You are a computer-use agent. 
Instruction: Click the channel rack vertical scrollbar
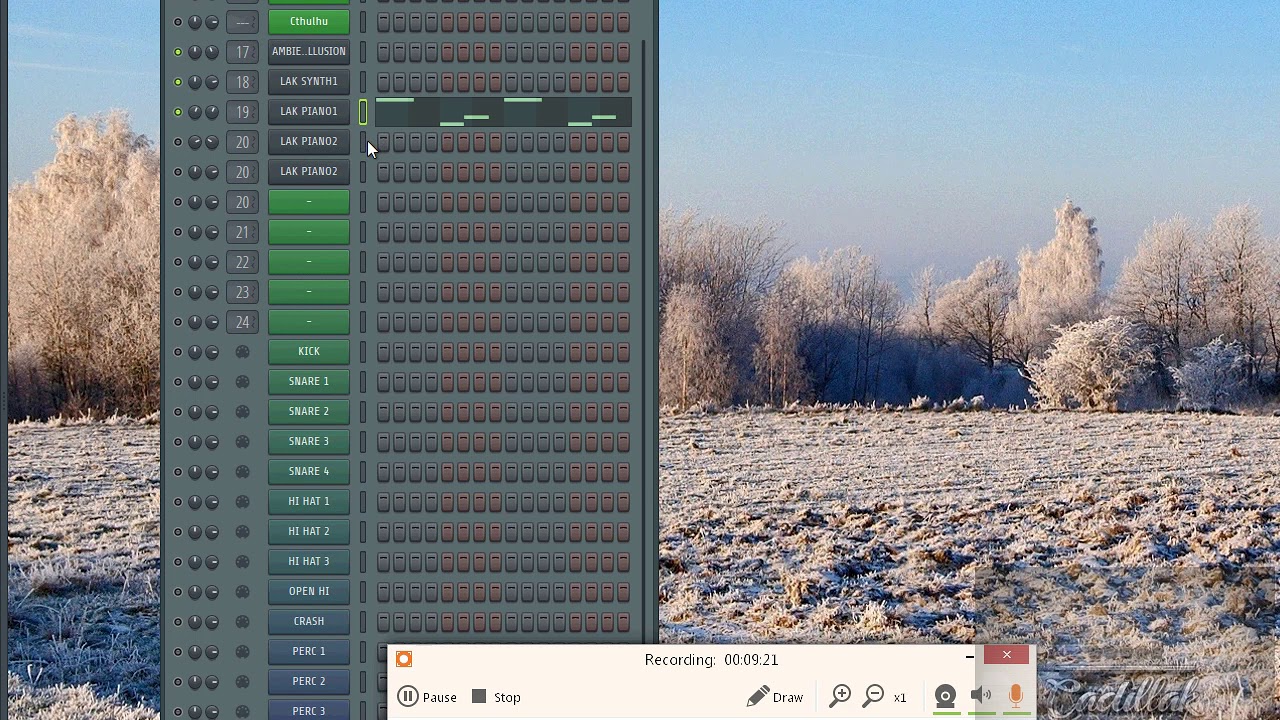click(645, 340)
